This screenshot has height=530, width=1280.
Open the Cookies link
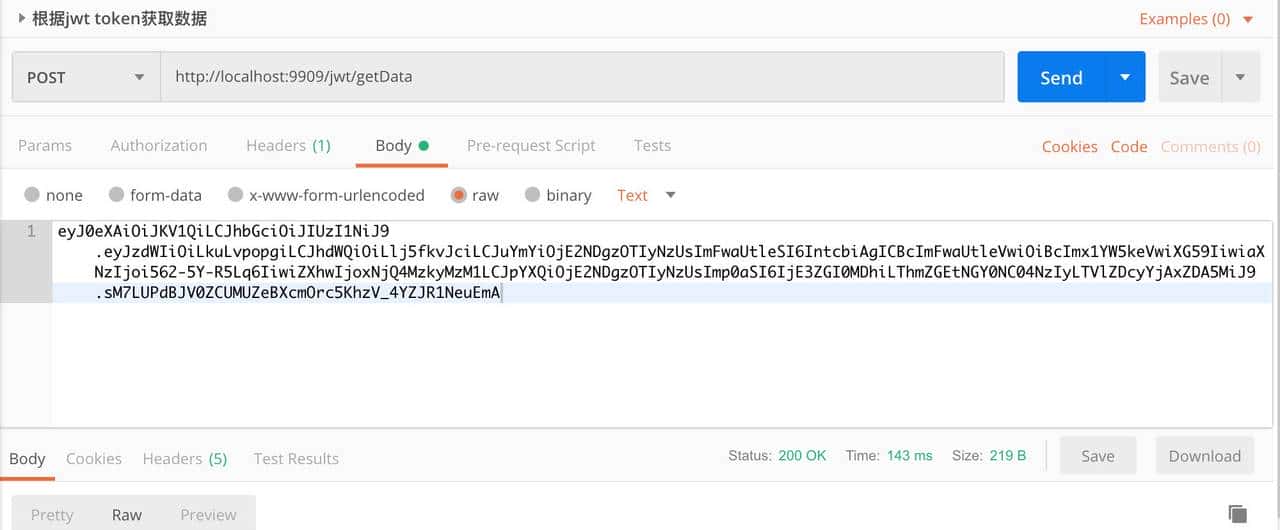coord(1069,147)
